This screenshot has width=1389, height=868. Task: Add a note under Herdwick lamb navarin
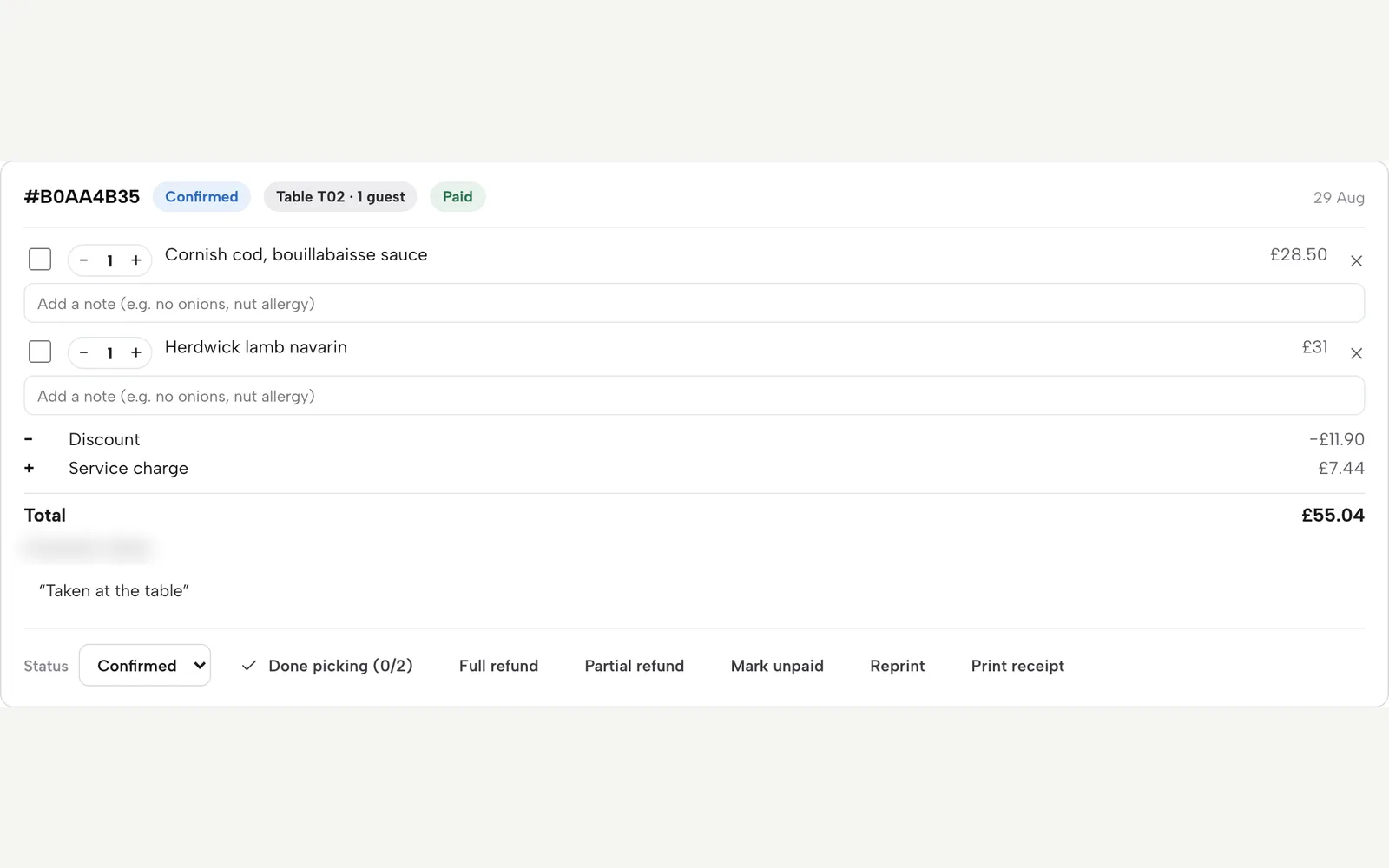[694, 396]
